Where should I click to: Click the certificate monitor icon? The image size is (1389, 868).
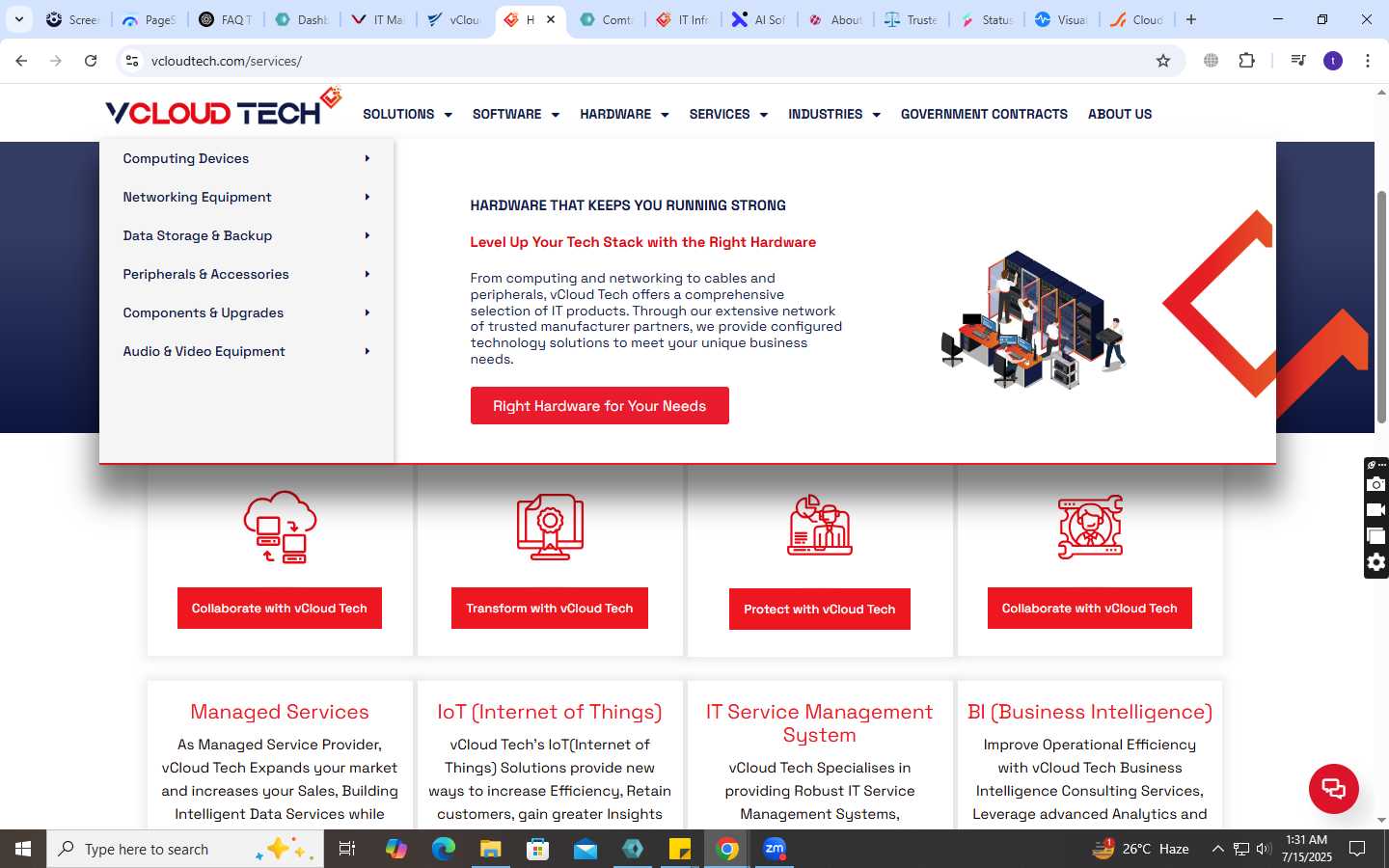click(550, 527)
